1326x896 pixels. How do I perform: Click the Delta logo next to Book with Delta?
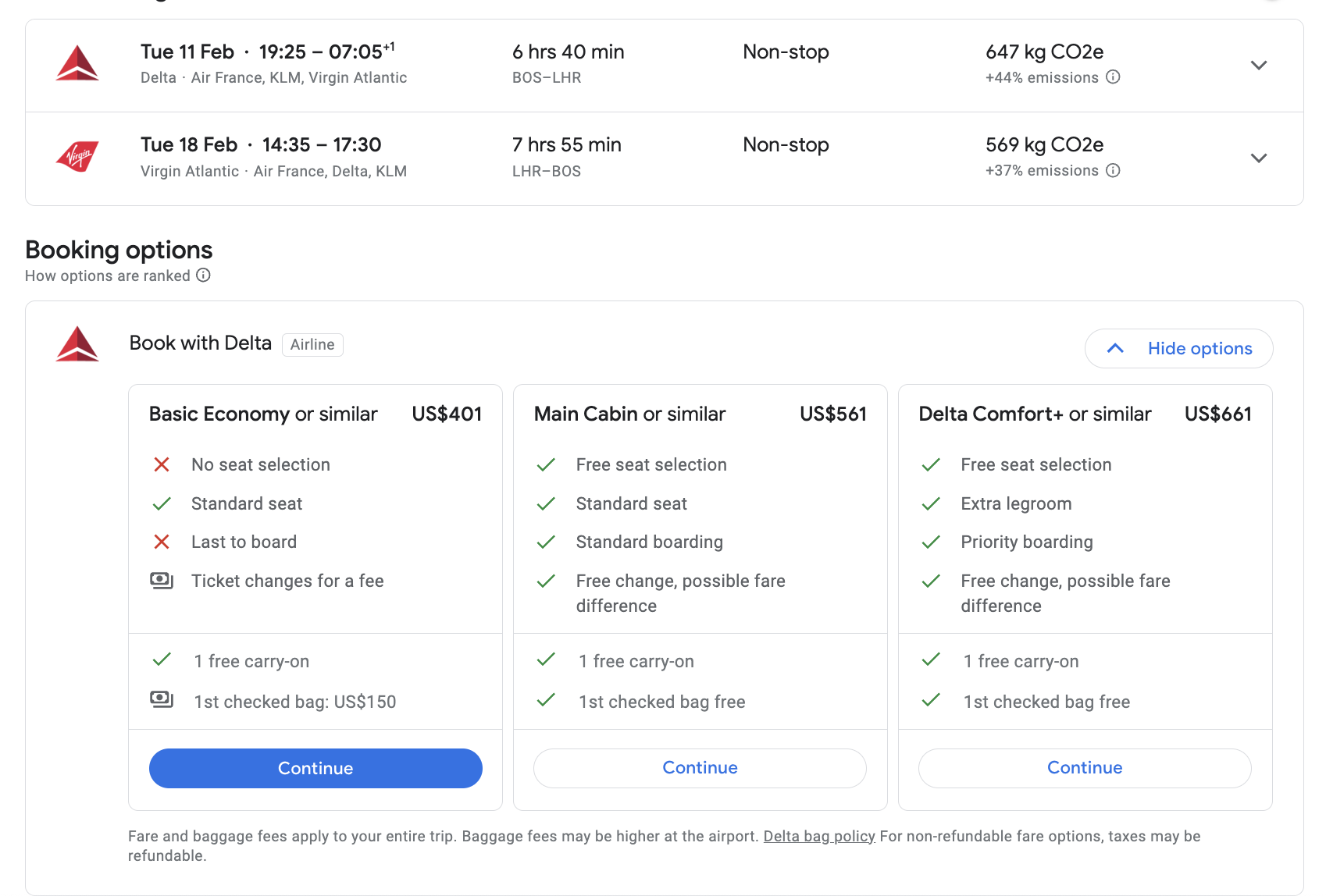point(77,344)
